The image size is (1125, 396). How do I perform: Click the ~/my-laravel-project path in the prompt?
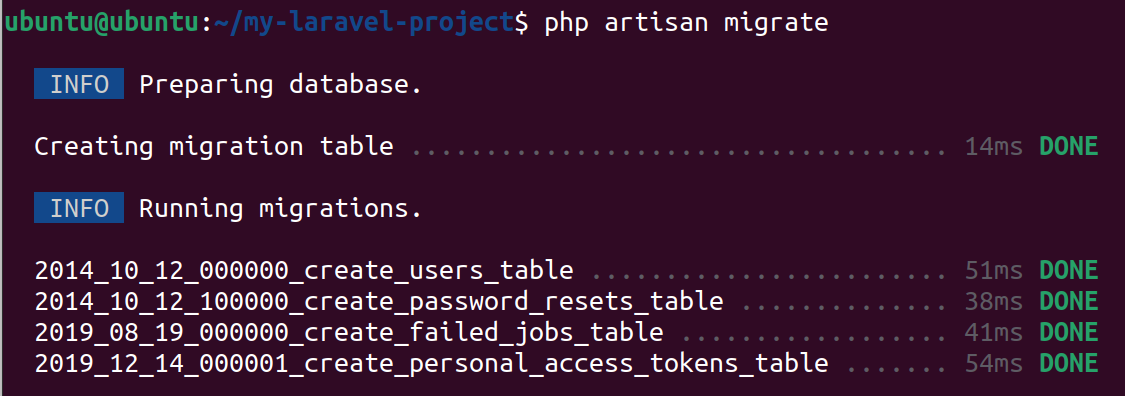365,23
